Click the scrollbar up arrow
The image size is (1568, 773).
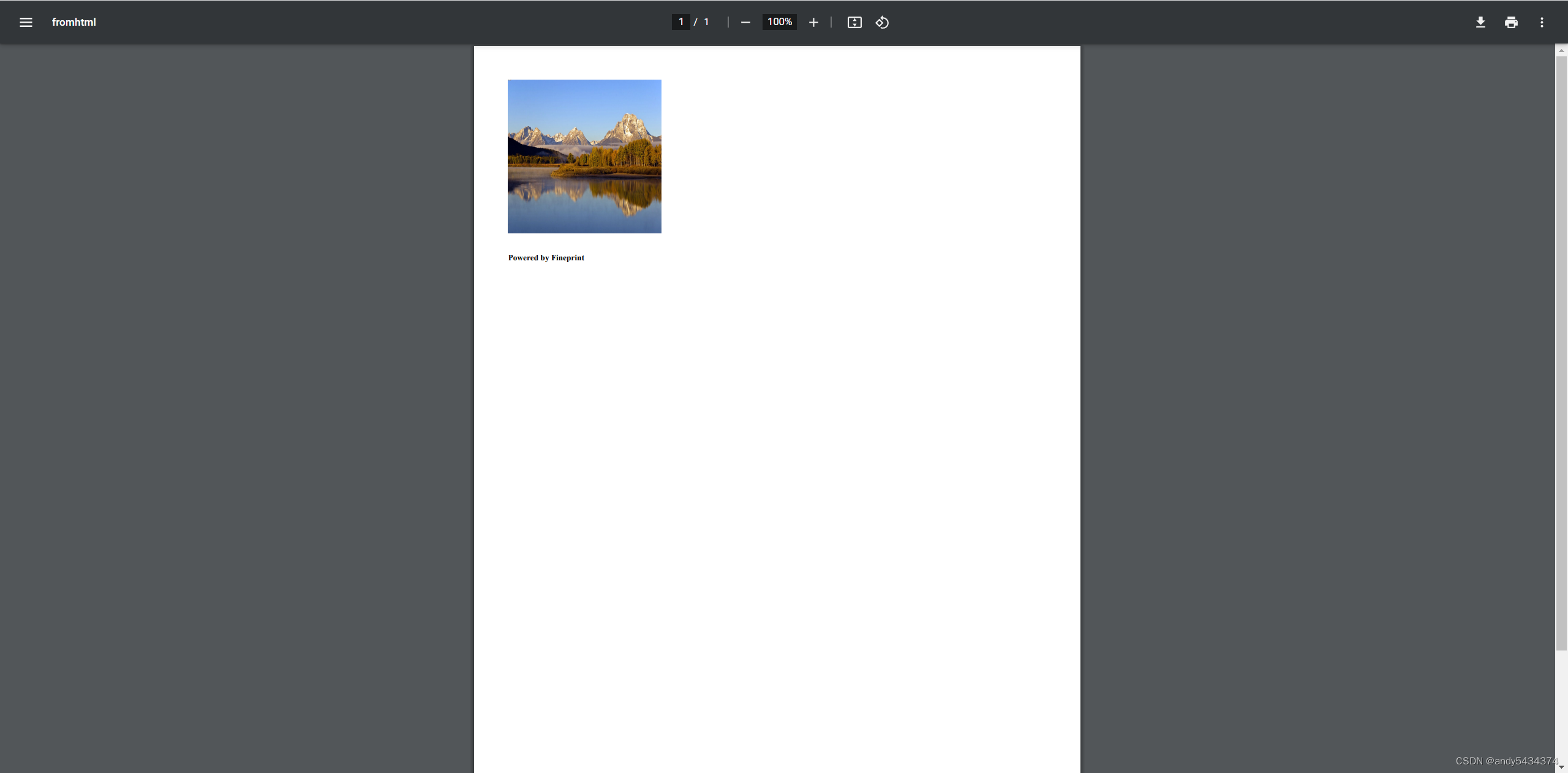coord(1561,50)
